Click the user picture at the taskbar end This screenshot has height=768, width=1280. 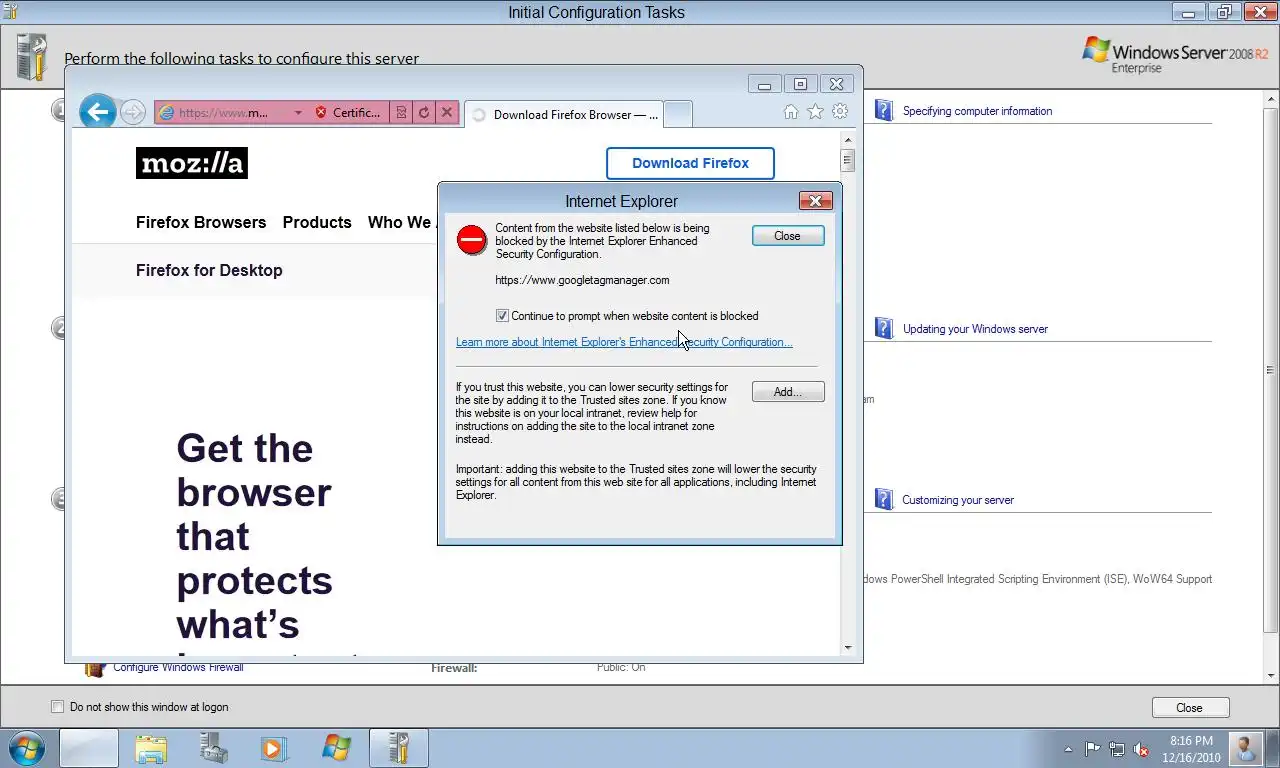[x=1245, y=749]
